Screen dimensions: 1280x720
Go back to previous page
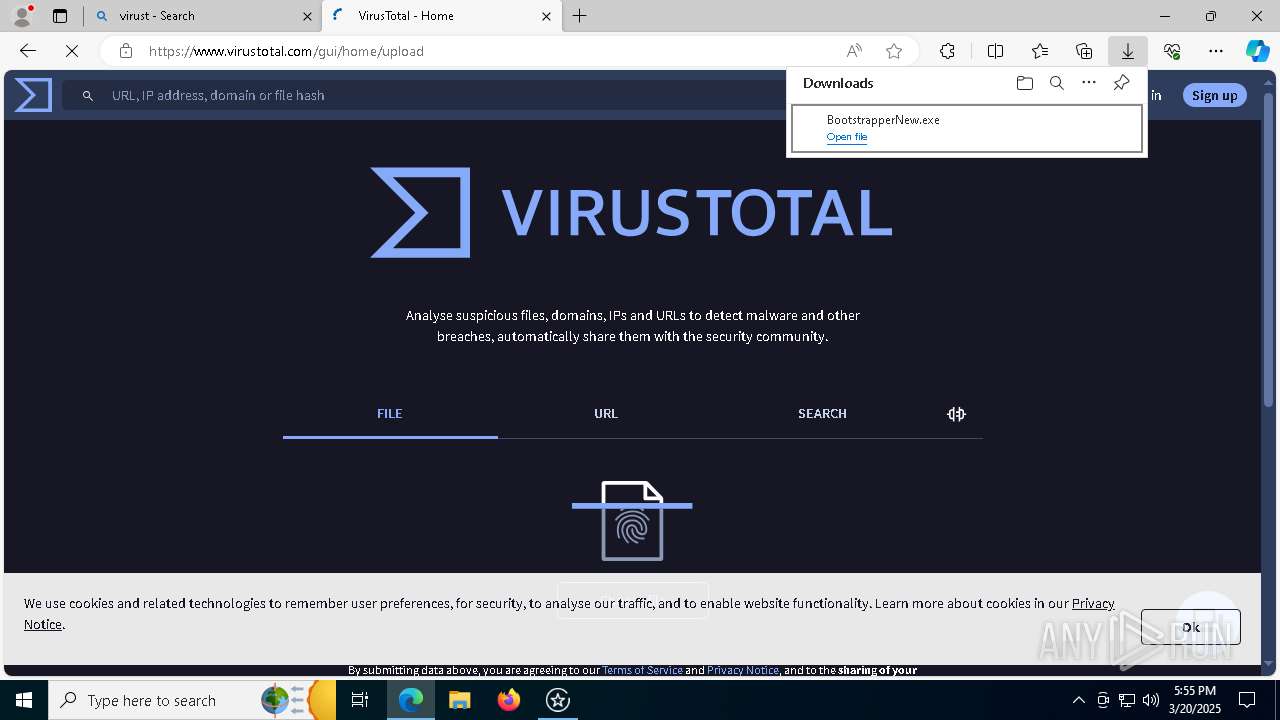tap(28, 51)
